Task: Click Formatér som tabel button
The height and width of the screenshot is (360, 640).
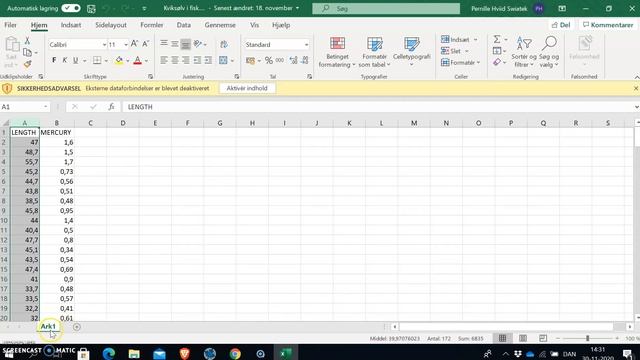Action: point(374,52)
